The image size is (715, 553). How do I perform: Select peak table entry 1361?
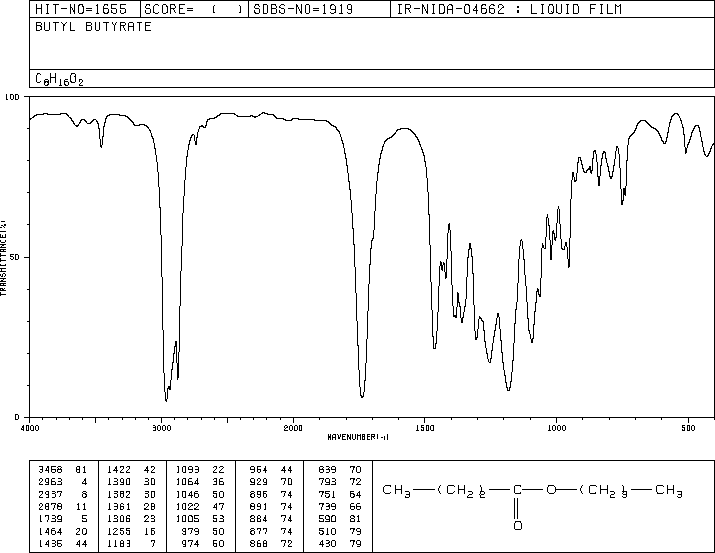pos(131,506)
